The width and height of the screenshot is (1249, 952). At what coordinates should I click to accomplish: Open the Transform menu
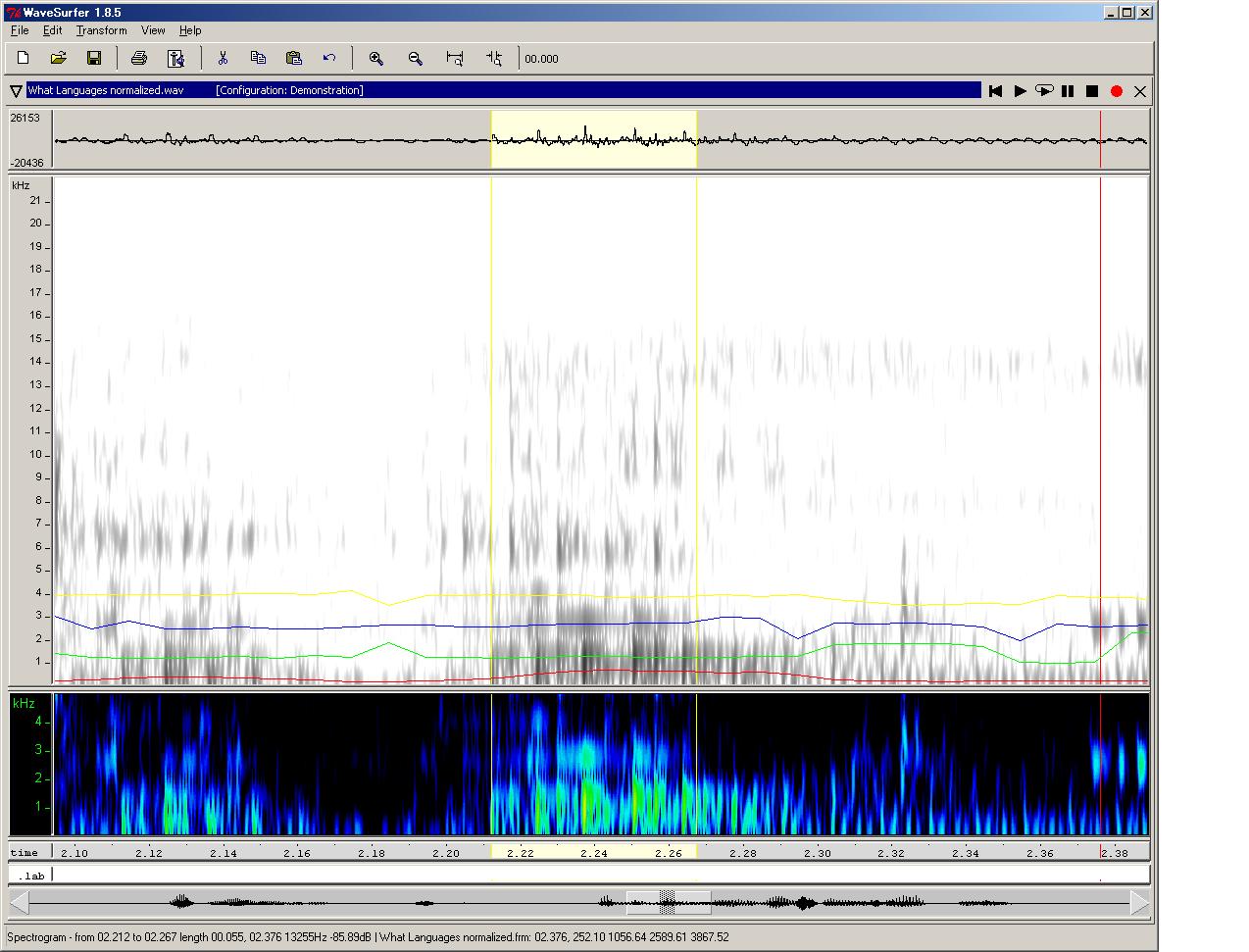pyautogui.click(x=101, y=30)
